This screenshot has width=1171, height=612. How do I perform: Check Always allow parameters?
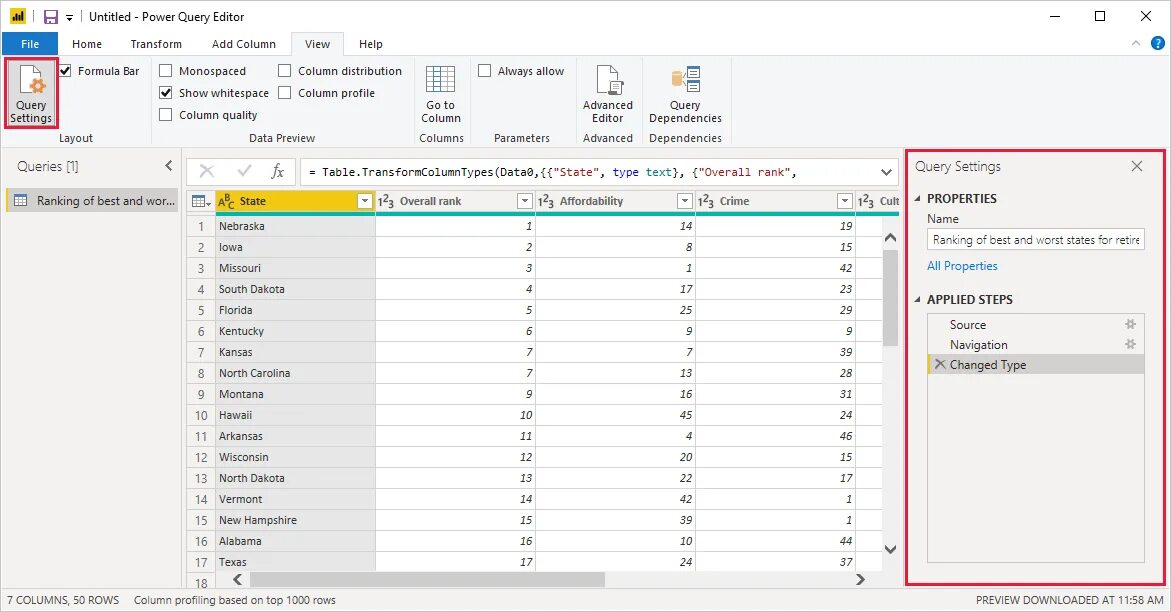tap(485, 71)
